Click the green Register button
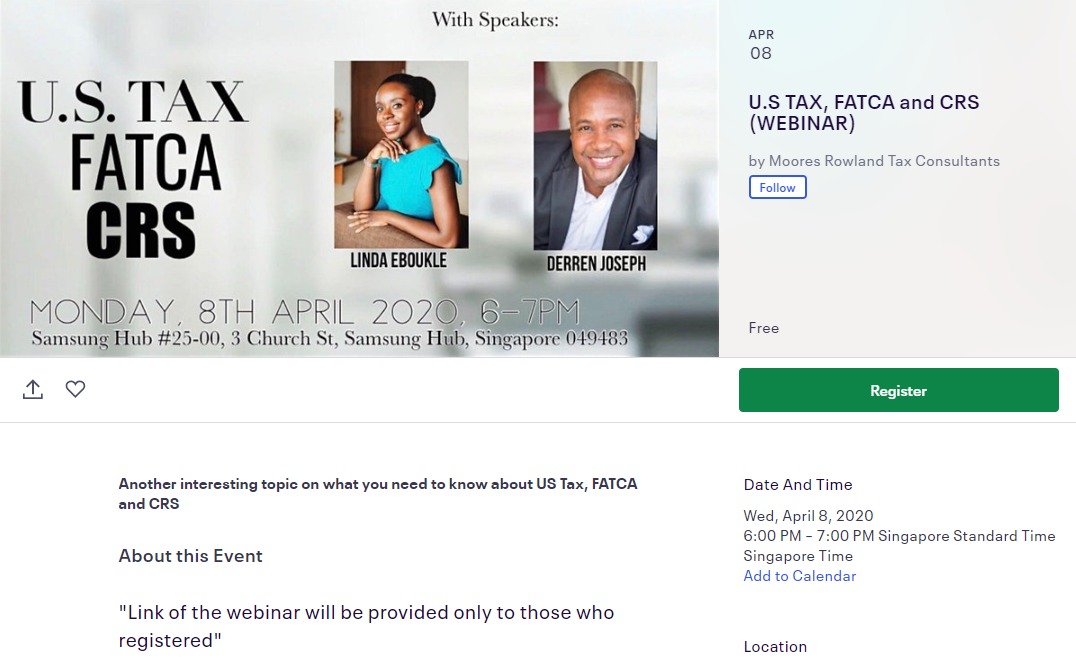 (x=898, y=390)
